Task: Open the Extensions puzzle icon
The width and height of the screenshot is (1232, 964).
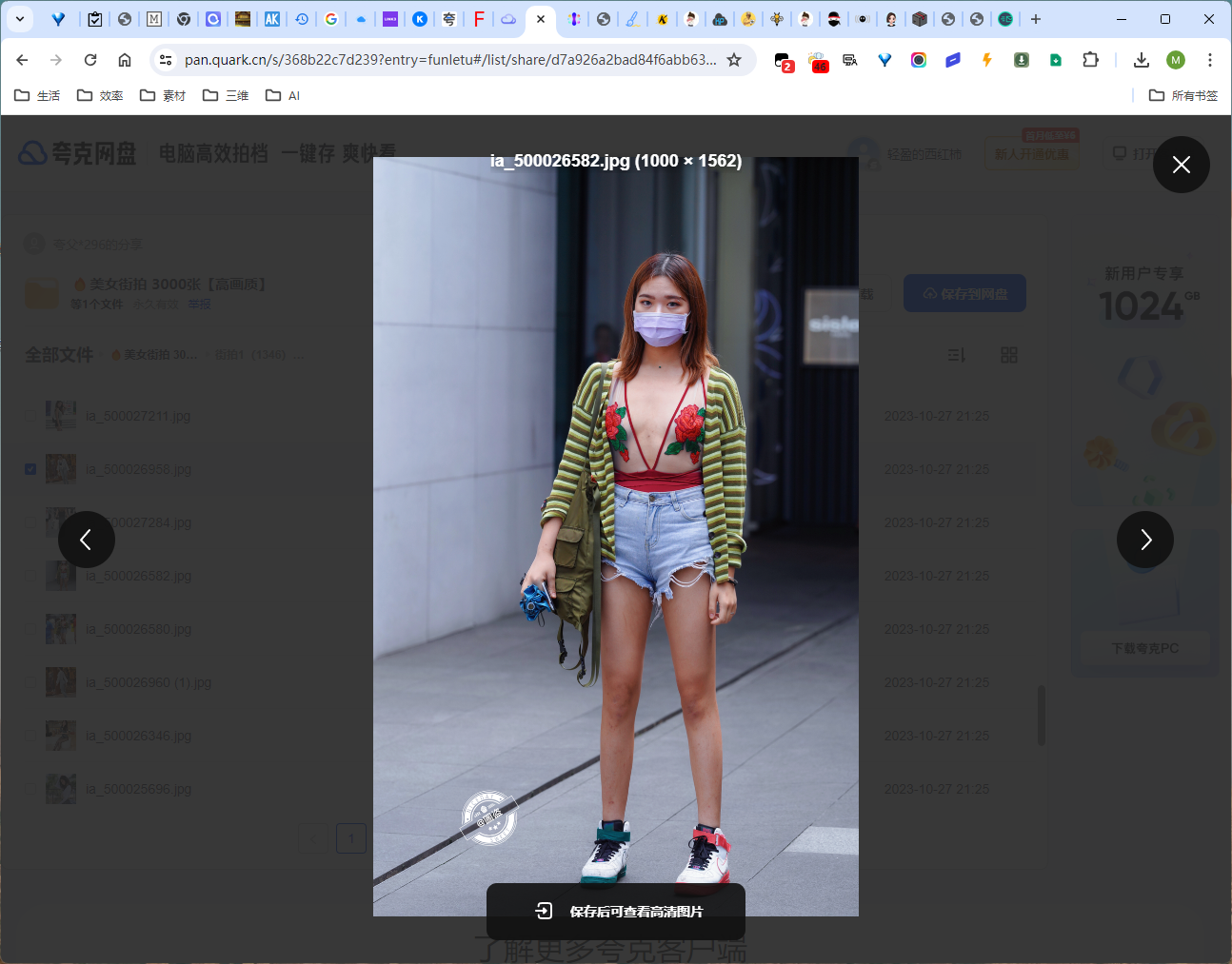Action: (1090, 60)
